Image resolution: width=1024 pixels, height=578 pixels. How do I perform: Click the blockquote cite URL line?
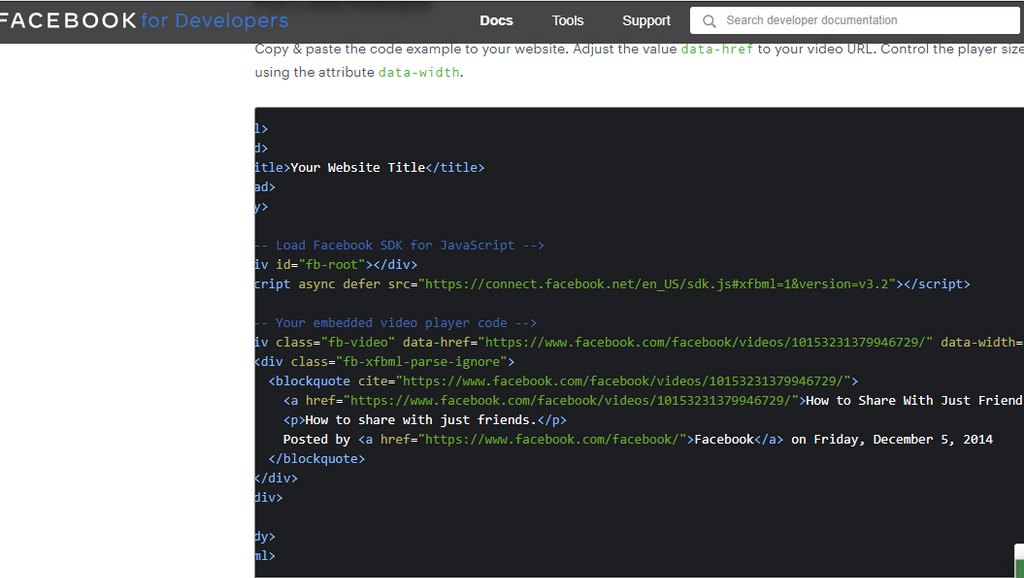563,381
